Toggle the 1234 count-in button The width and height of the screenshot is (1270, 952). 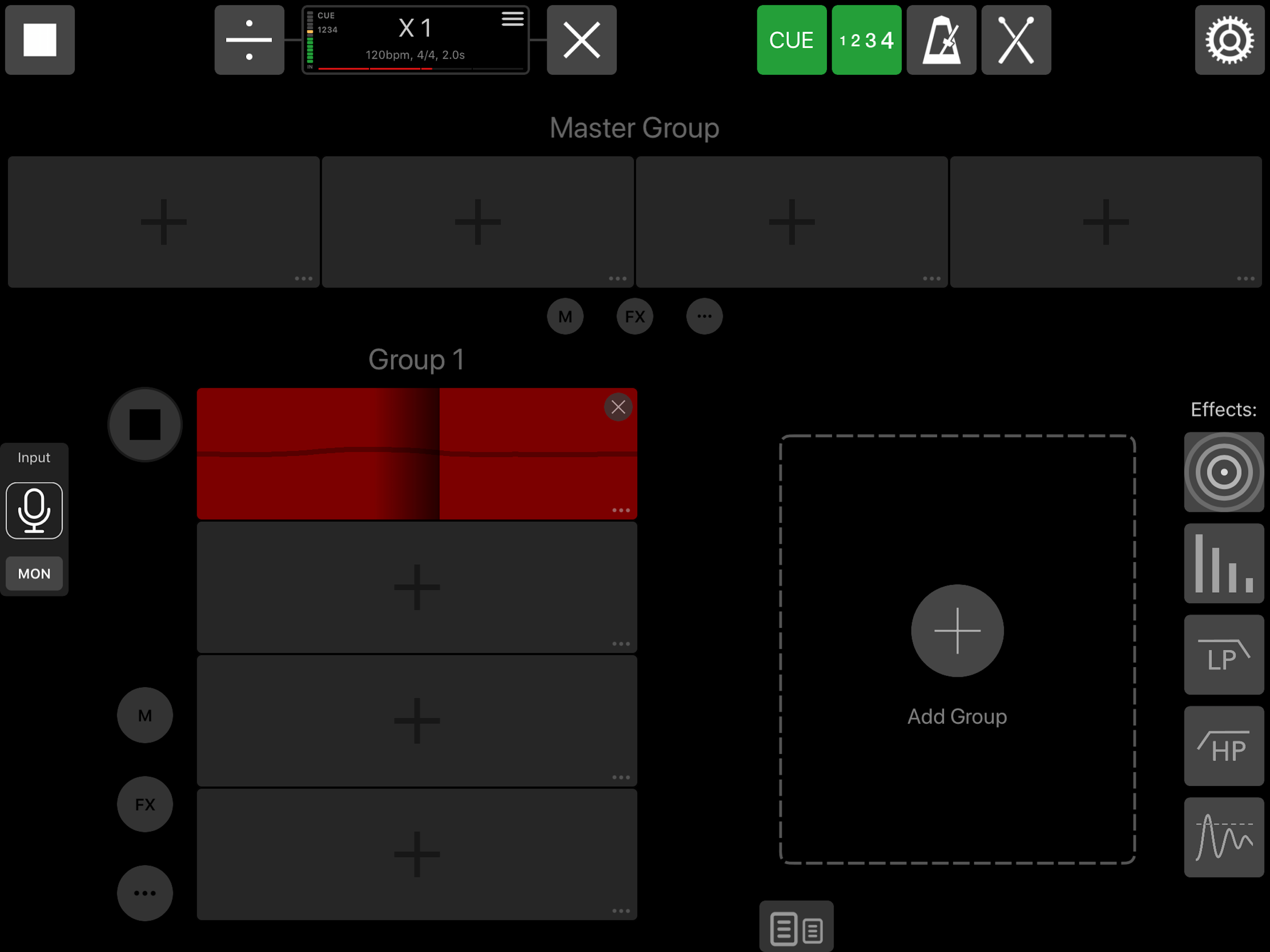[x=866, y=40]
